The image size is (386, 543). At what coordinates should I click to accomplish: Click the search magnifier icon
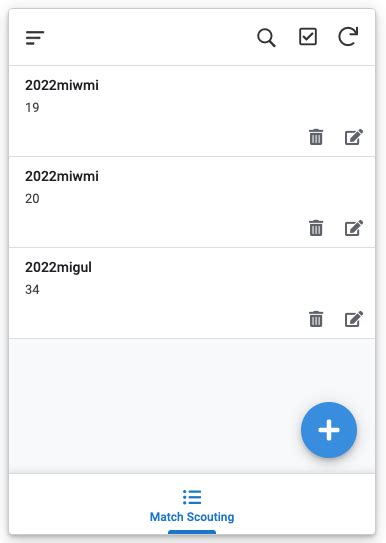click(266, 37)
